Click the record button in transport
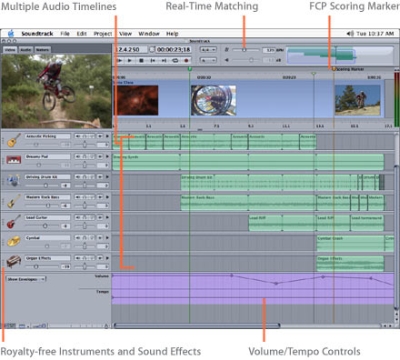The height and width of the screenshot is (360, 400). pos(186,60)
